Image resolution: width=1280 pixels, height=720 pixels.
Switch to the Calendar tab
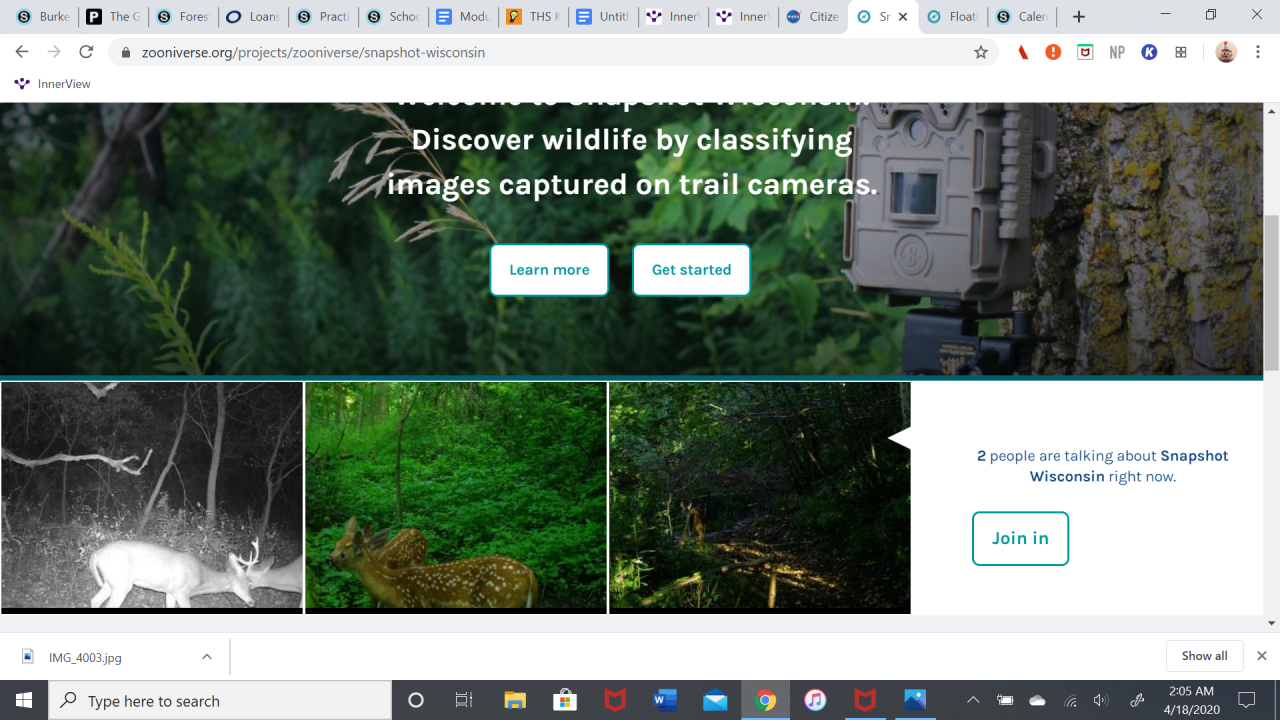(x=1022, y=17)
